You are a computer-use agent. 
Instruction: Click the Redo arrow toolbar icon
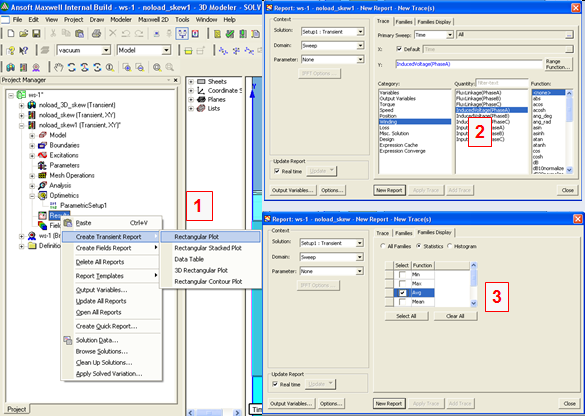tap(139, 34)
